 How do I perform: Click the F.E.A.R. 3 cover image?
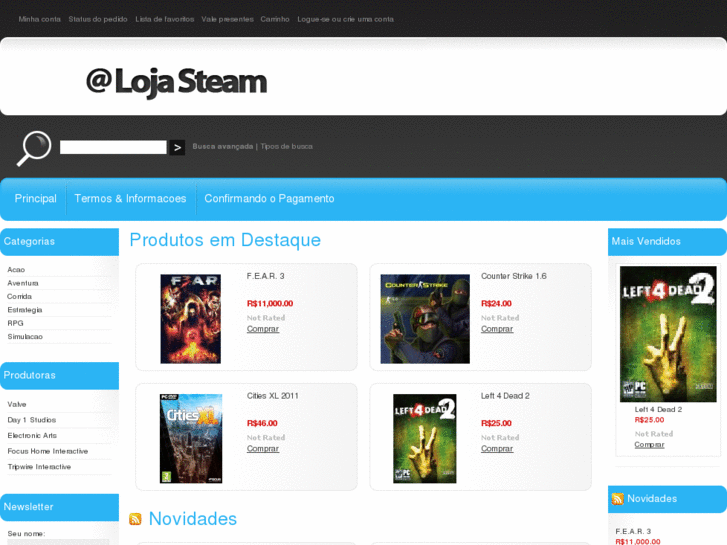click(191, 319)
